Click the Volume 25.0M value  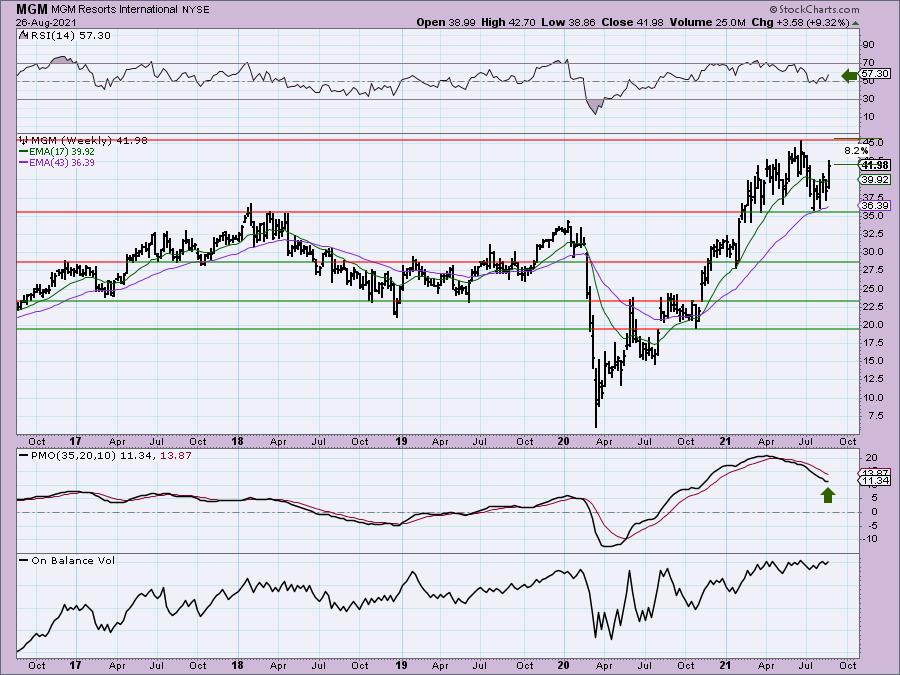click(x=707, y=22)
